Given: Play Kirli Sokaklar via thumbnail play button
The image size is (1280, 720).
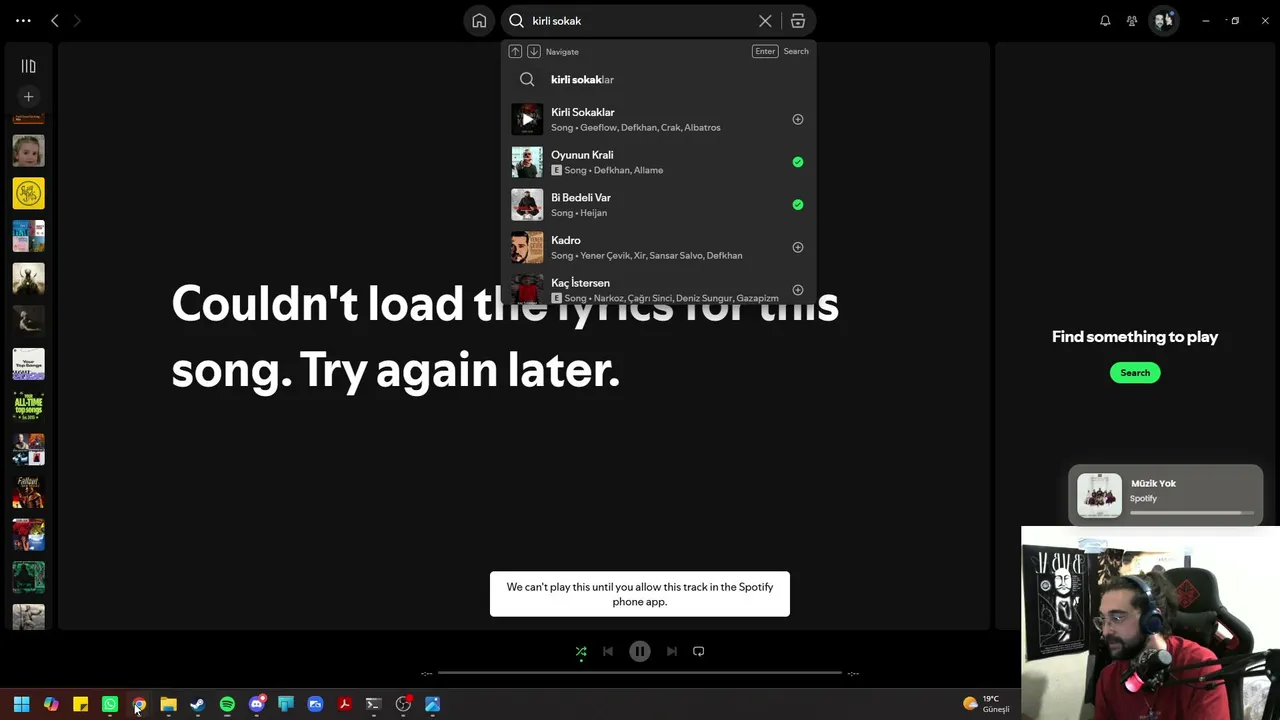Looking at the screenshot, I should click(527, 119).
